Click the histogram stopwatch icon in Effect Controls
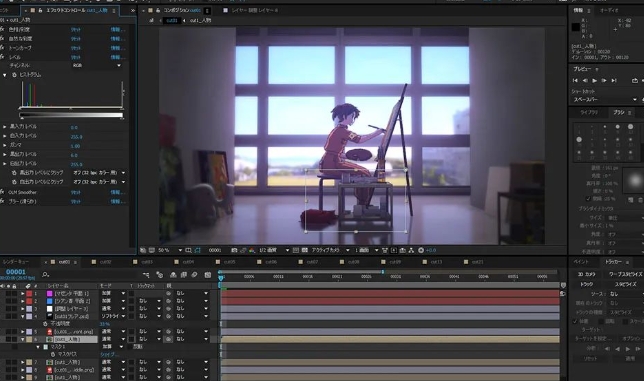This screenshot has width=644, height=381. coord(14,75)
